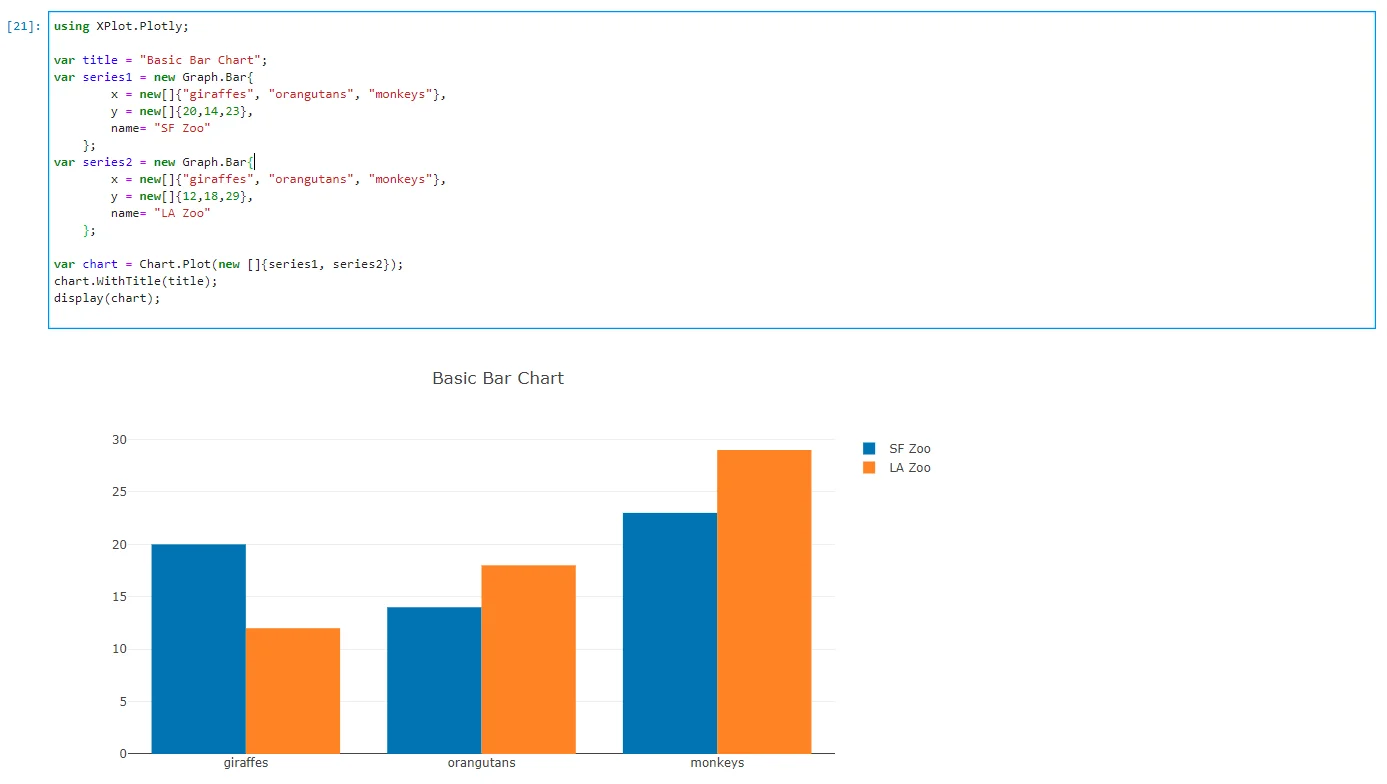This screenshot has width=1387, height=784.
Task: Place cursor on "using XPlot.Plotly;" line
Action: coord(121,26)
